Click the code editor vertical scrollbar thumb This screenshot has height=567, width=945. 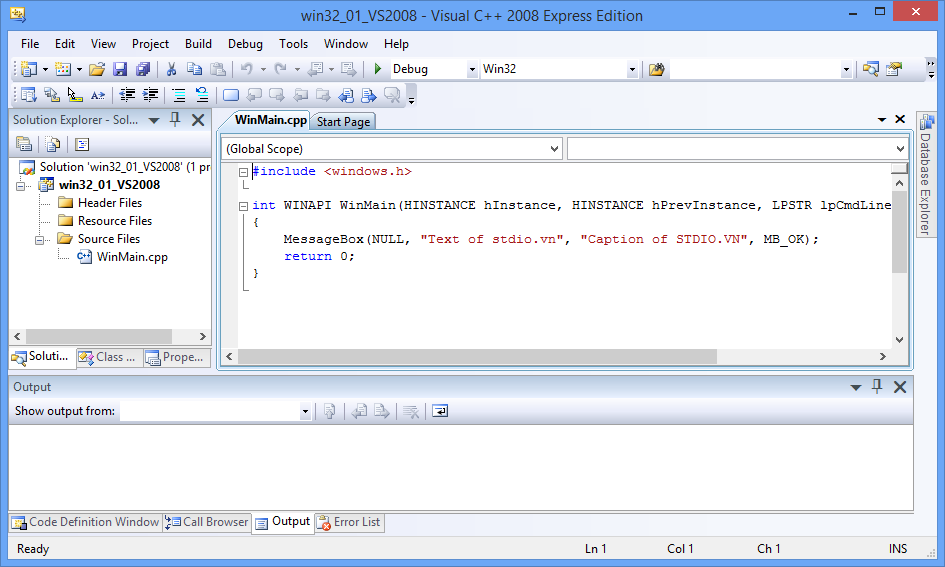[899, 232]
